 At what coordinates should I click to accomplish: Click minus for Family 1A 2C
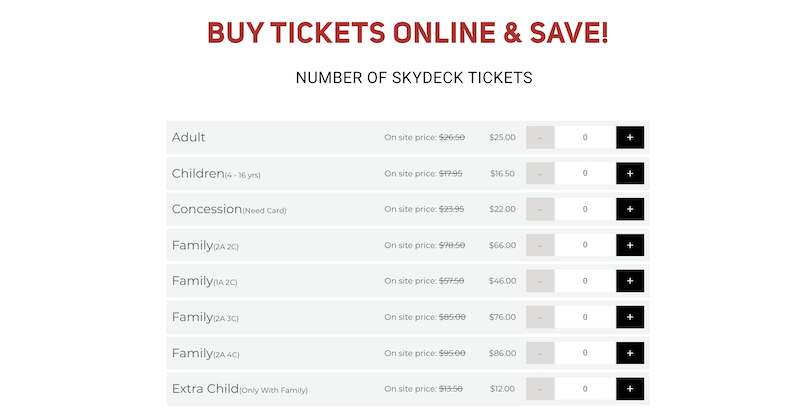coord(540,281)
